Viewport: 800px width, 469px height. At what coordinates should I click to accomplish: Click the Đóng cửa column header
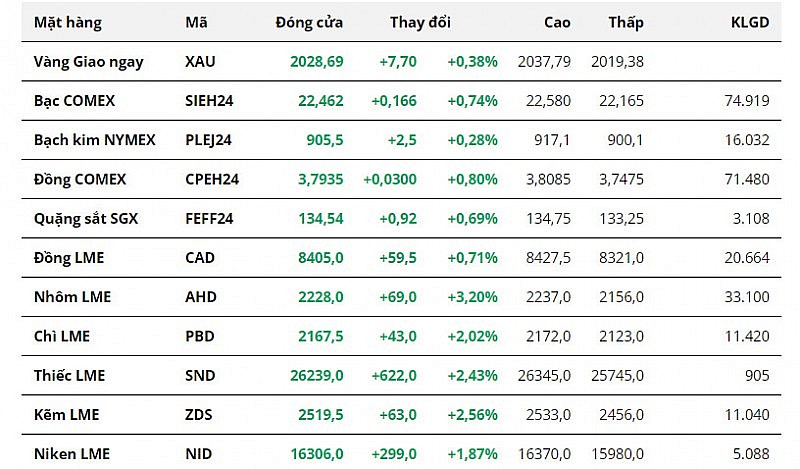point(309,22)
